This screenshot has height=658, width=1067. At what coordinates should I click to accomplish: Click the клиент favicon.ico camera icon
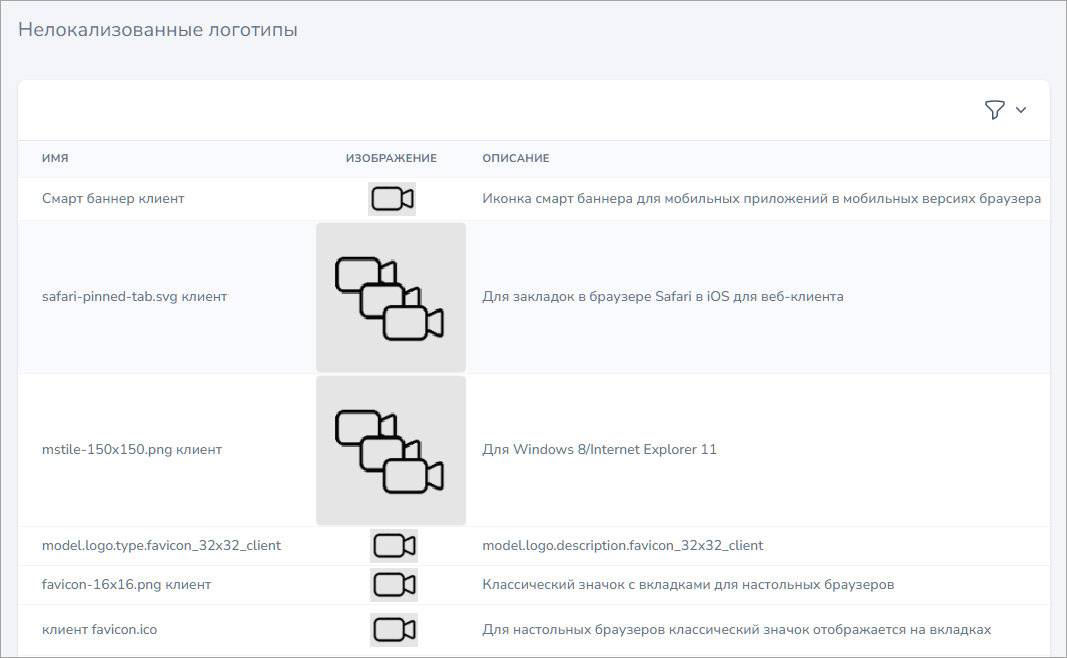(393, 629)
